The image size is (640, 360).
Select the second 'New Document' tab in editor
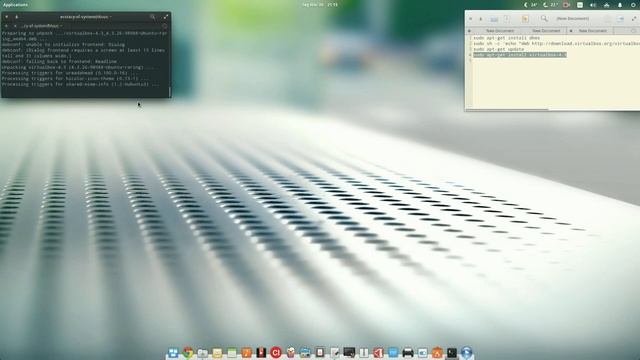(x=546, y=31)
